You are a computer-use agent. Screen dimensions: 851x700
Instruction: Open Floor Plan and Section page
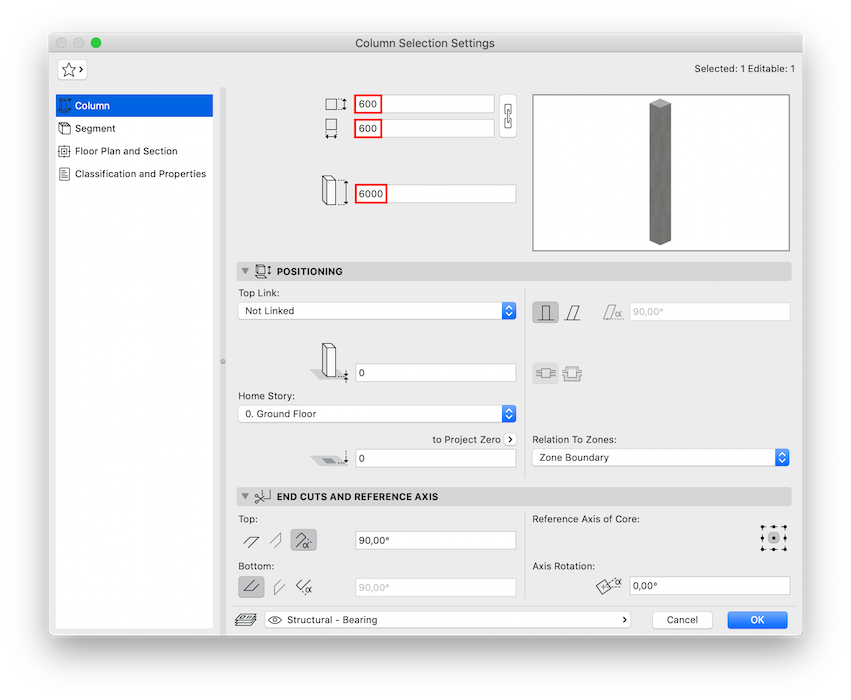[x=134, y=151]
